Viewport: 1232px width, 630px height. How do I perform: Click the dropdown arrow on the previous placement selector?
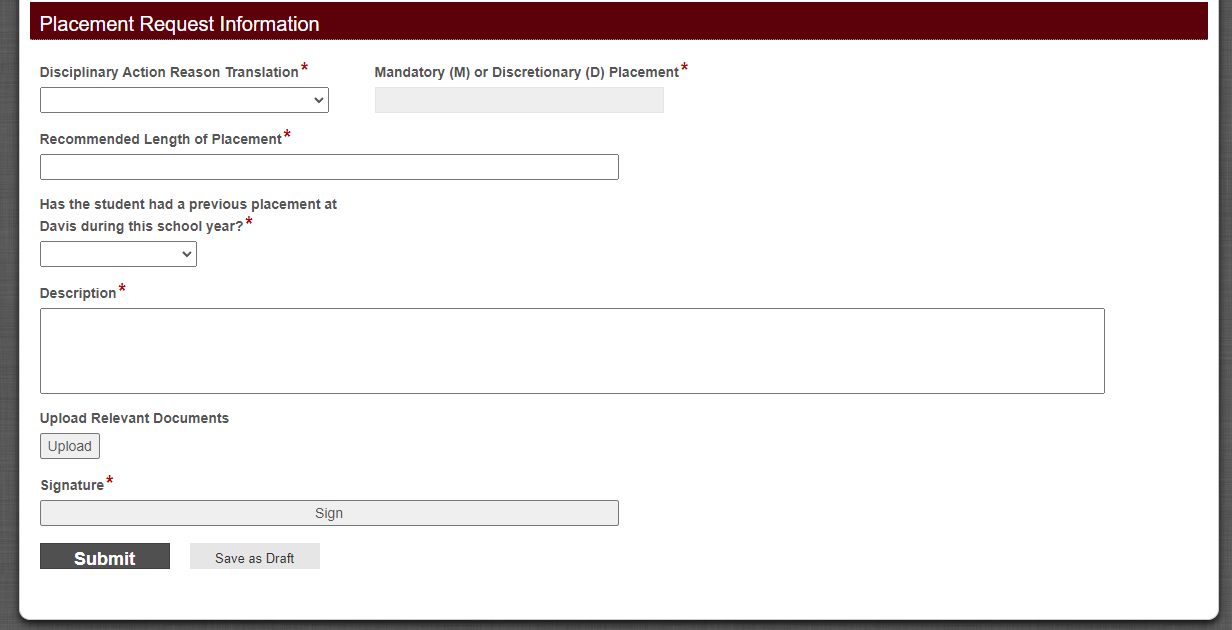click(x=186, y=253)
